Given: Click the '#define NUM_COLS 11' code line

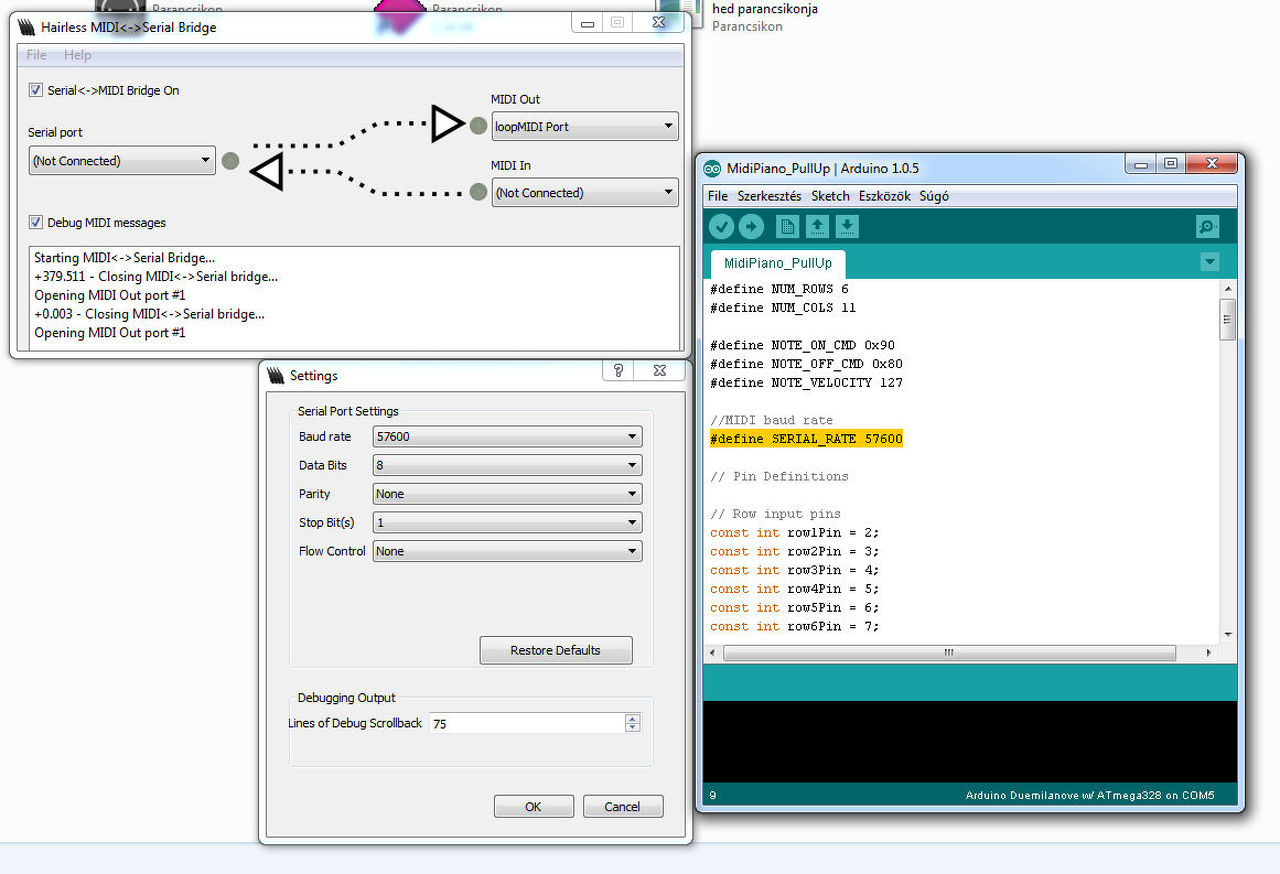Looking at the screenshot, I should [x=783, y=308].
